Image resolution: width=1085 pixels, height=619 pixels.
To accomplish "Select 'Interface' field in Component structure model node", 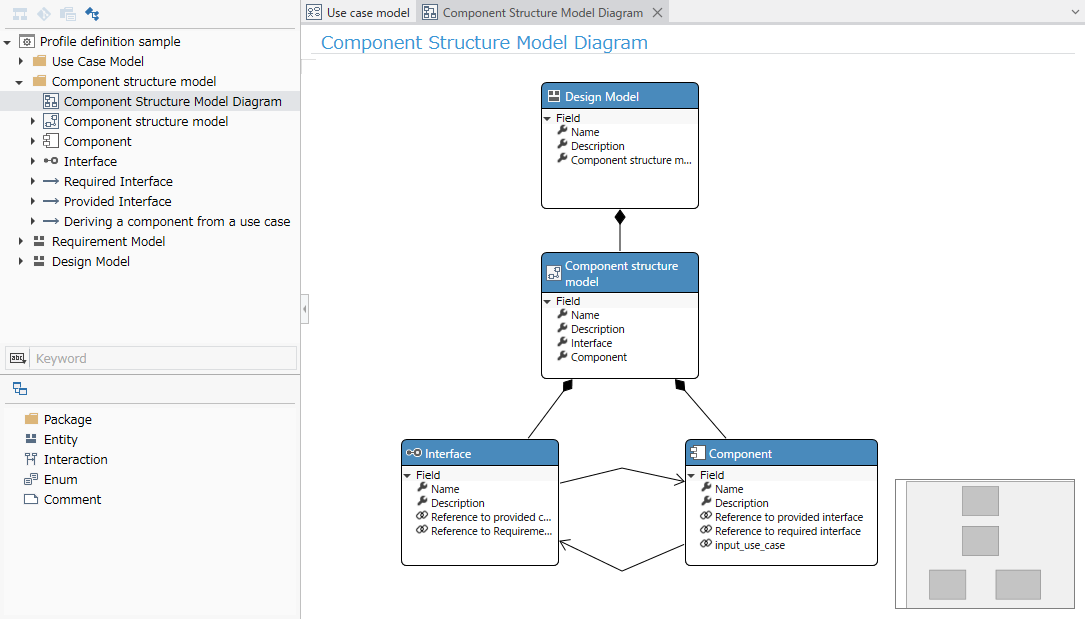I will pos(592,343).
